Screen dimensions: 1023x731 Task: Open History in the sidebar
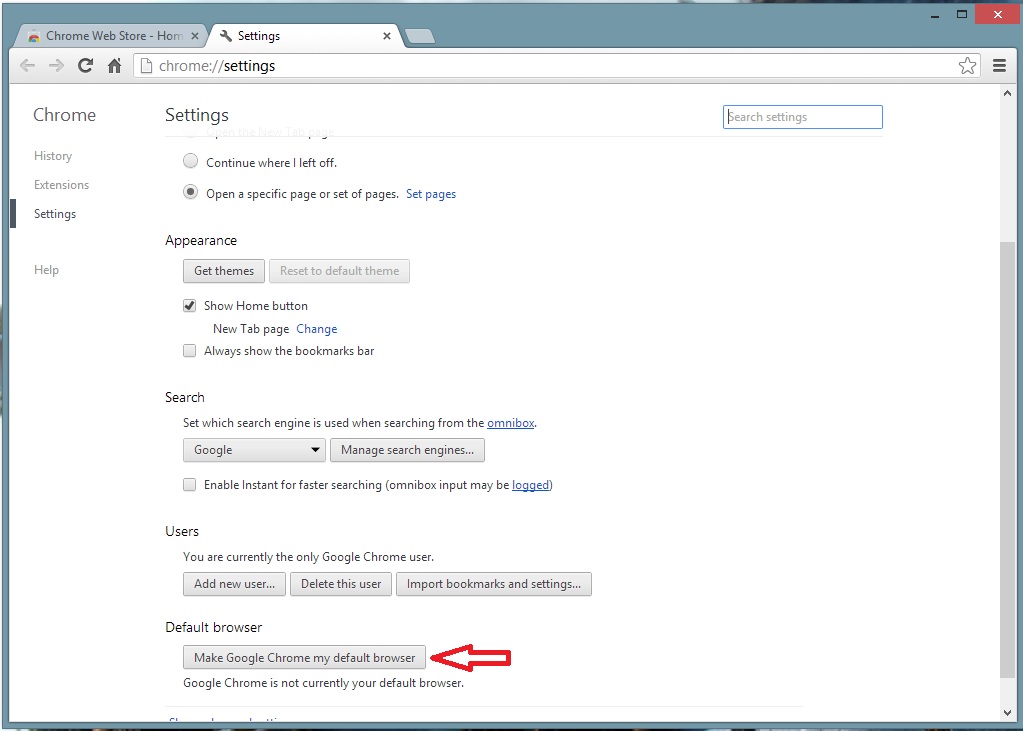(x=53, y=156)
